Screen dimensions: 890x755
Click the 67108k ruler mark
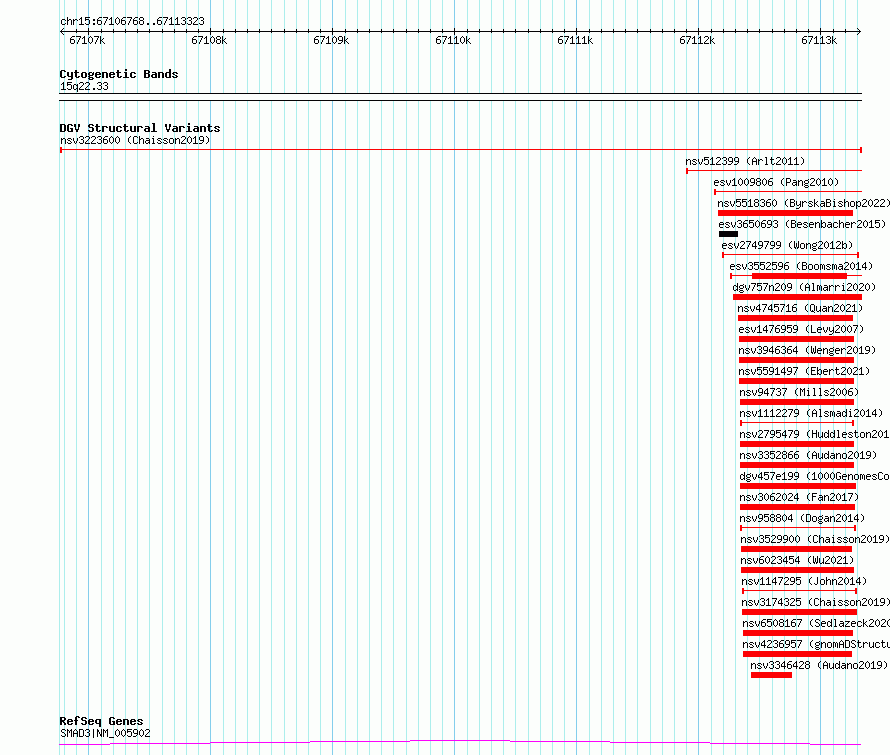tap(209, 40)
